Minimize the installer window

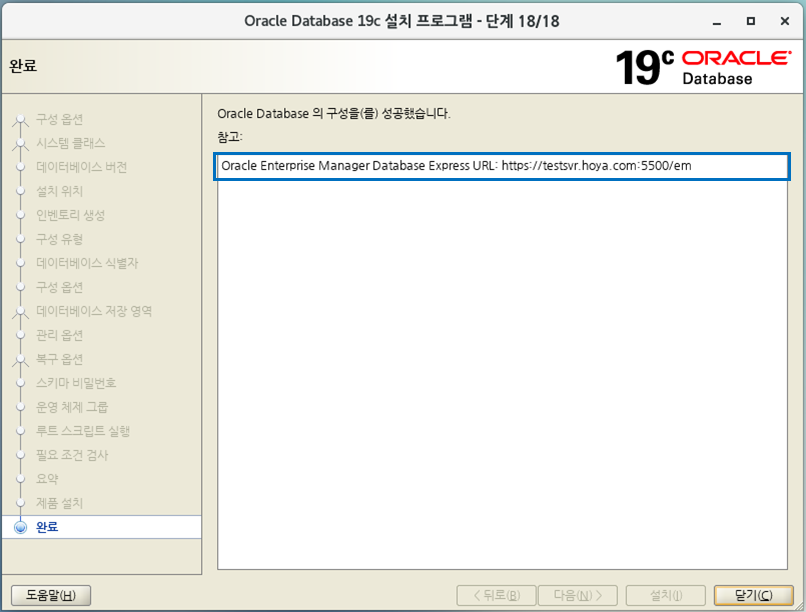717,21
